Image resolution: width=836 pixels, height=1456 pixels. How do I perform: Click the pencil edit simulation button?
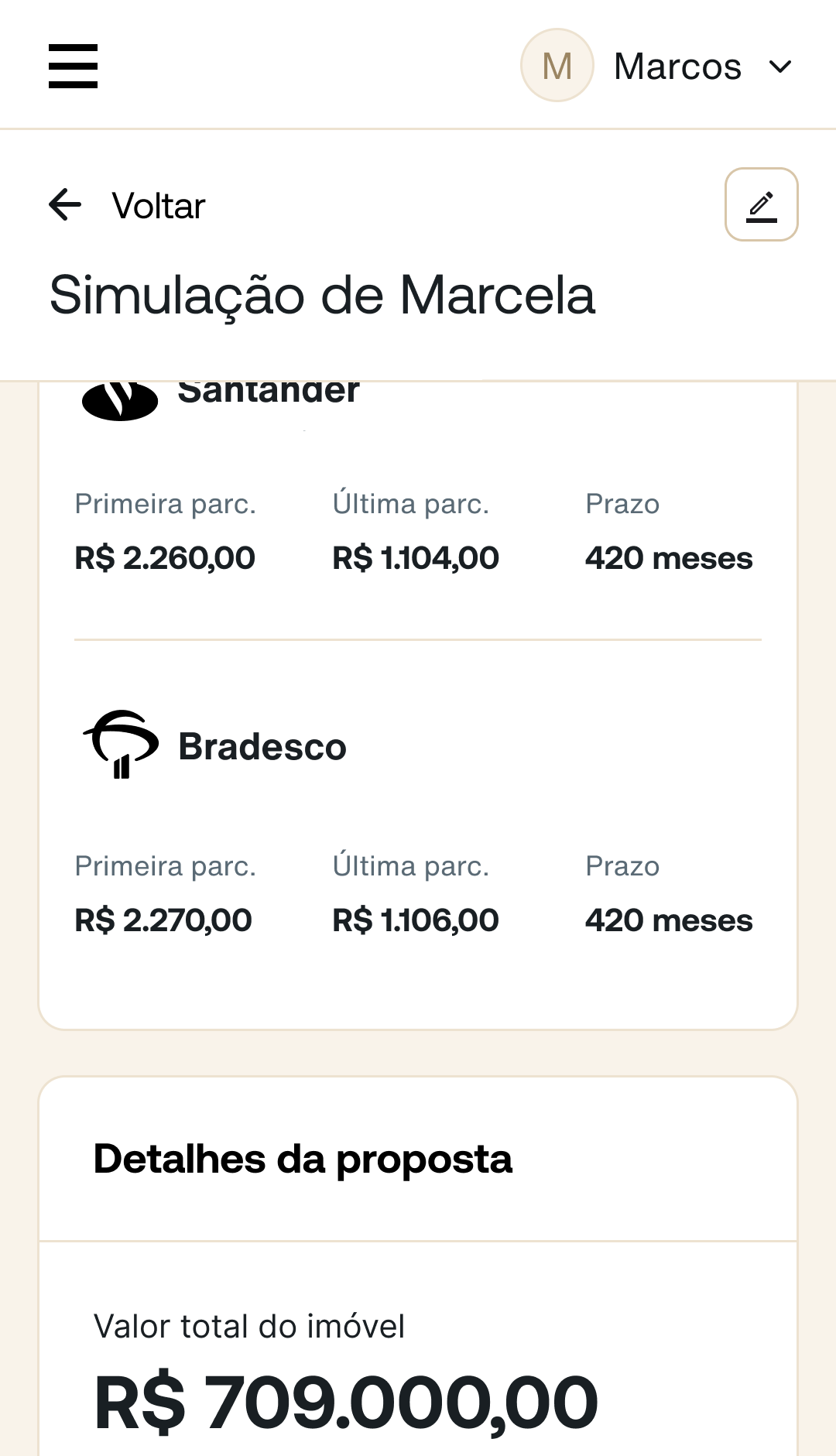(761, 204)
